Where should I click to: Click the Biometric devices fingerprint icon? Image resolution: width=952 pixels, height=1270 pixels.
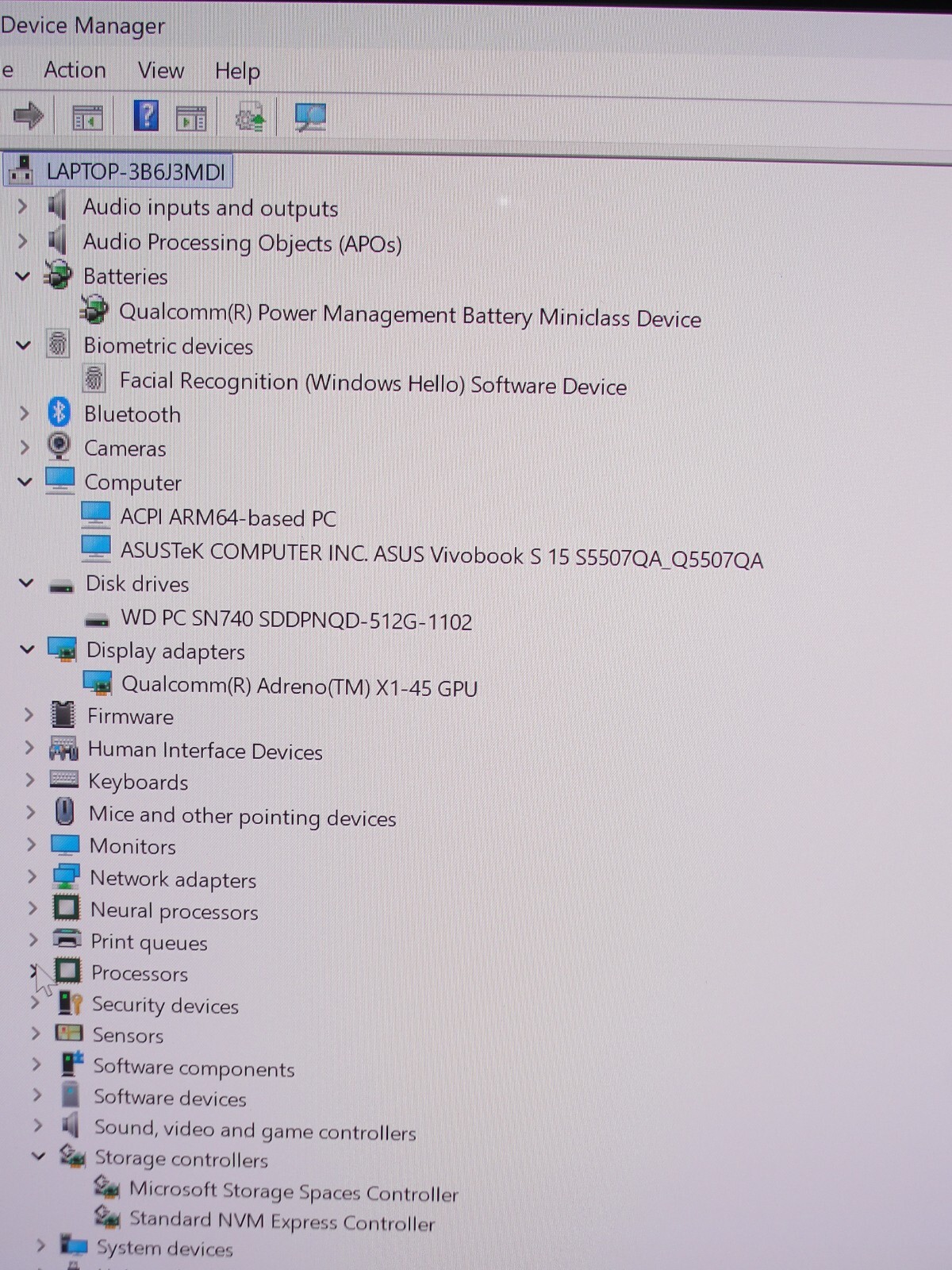pos(58,344)
